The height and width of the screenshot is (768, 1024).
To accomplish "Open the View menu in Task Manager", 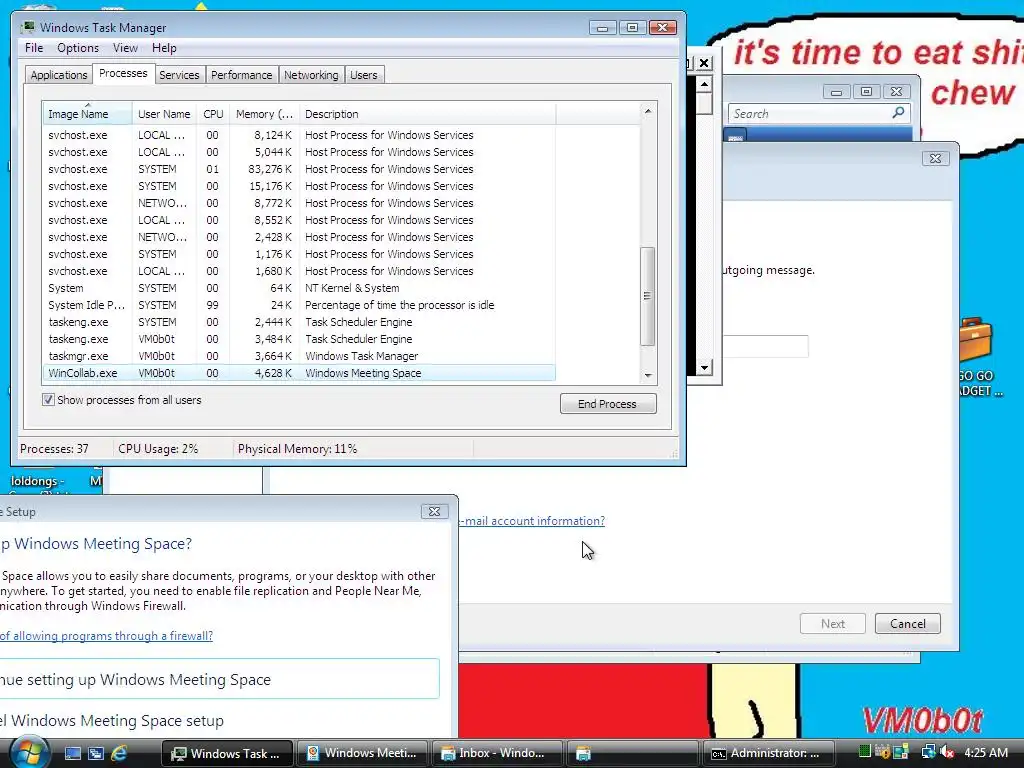I will pyautogui.click(x=125, y=48).
